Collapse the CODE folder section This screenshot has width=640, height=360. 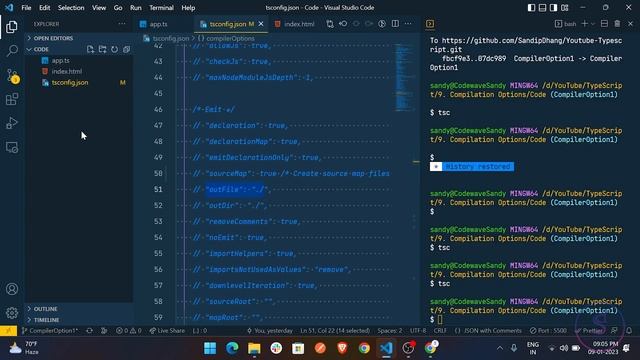[x=41, y=49]
